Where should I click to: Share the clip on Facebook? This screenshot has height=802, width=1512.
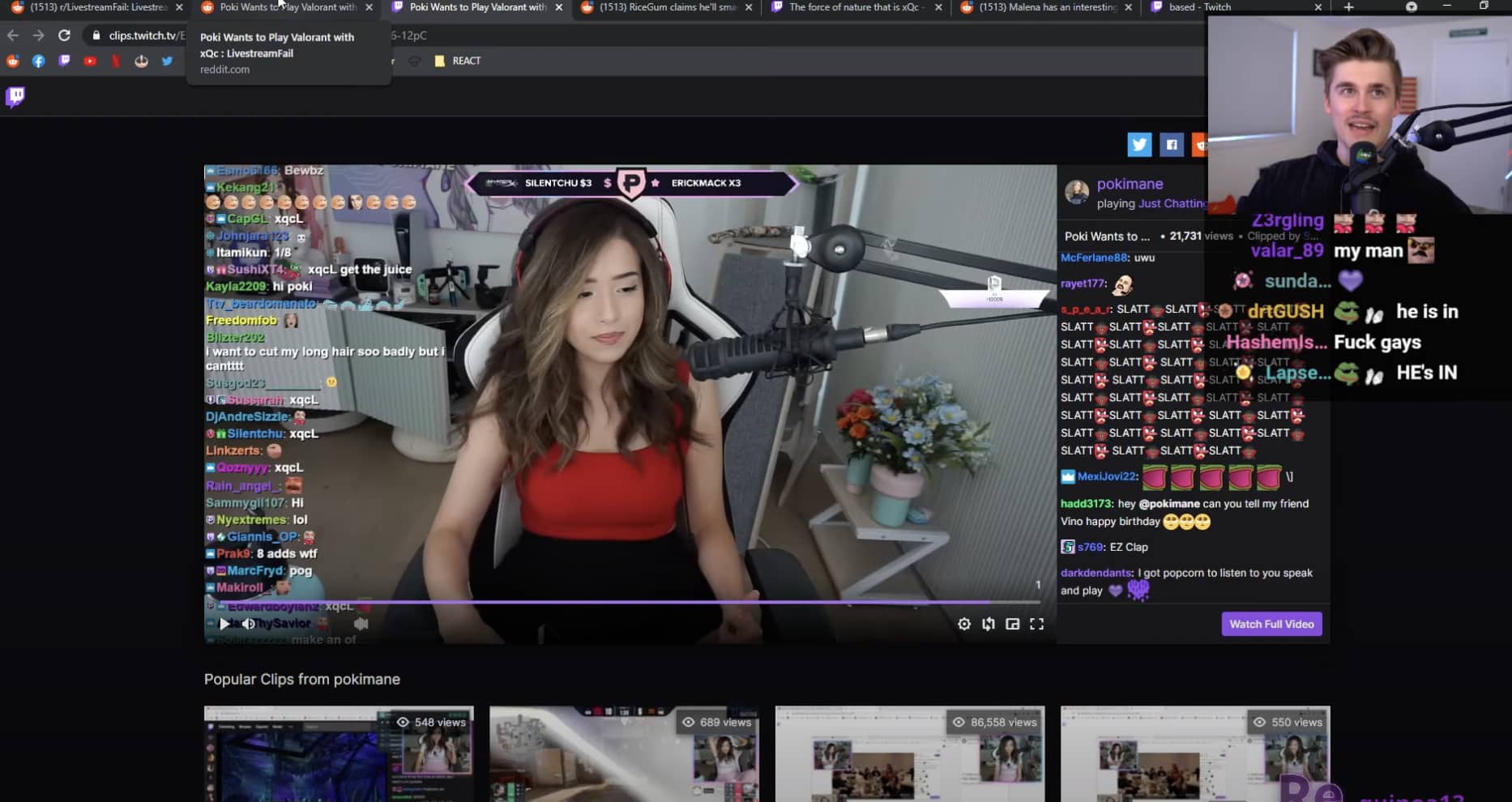[x=1172, y=145]
